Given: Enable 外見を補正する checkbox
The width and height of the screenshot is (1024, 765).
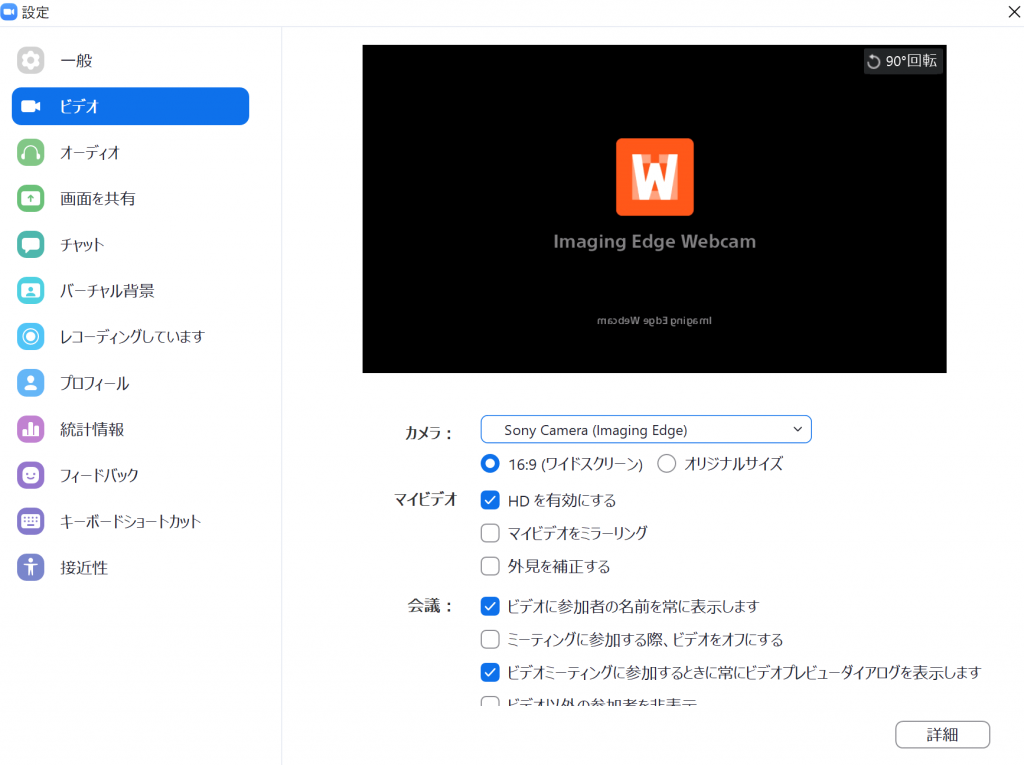Looking at the screenshot, I should pyautogui.click(x=490, y=566).
